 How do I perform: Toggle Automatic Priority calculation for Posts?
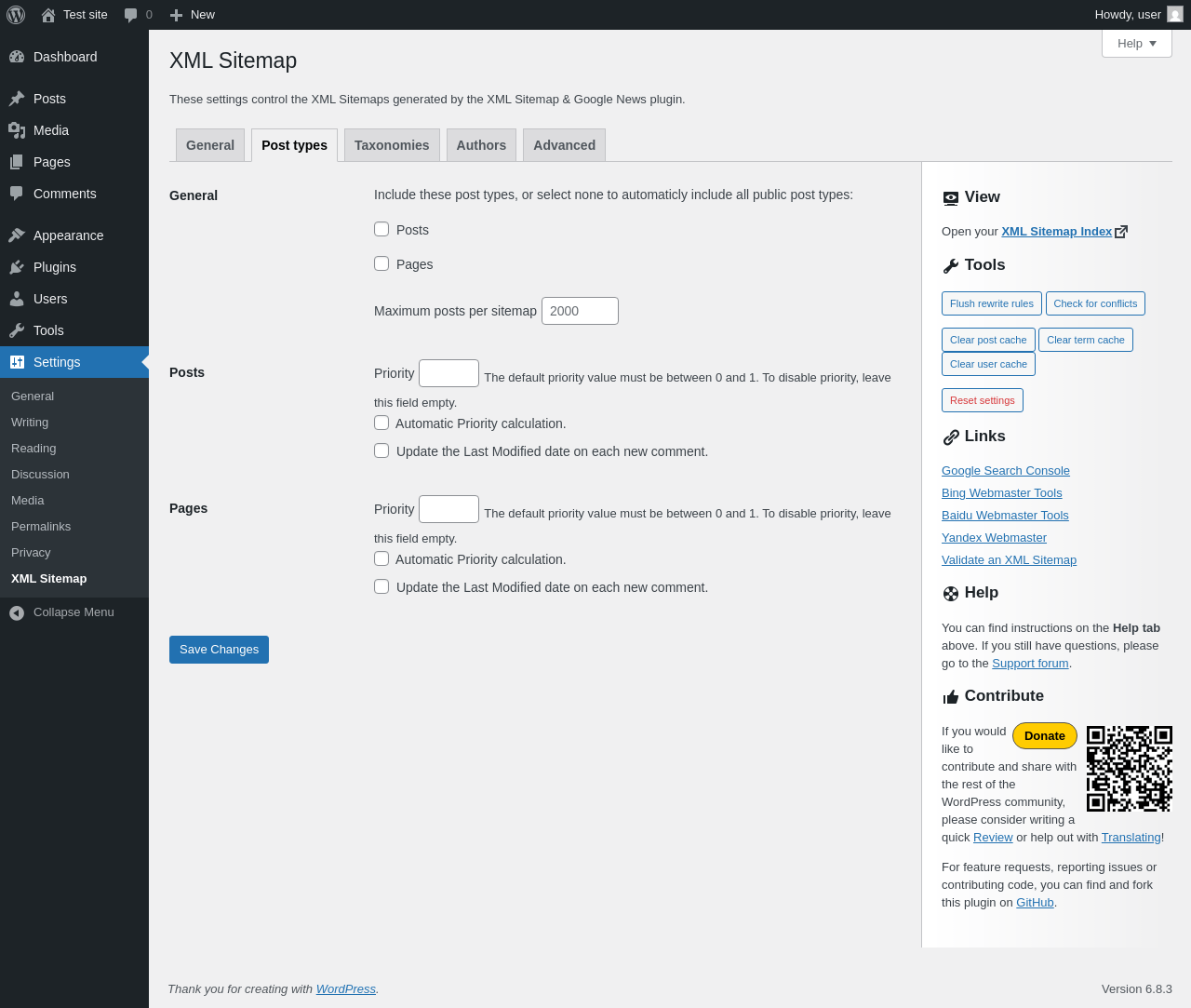coord(381,423)
